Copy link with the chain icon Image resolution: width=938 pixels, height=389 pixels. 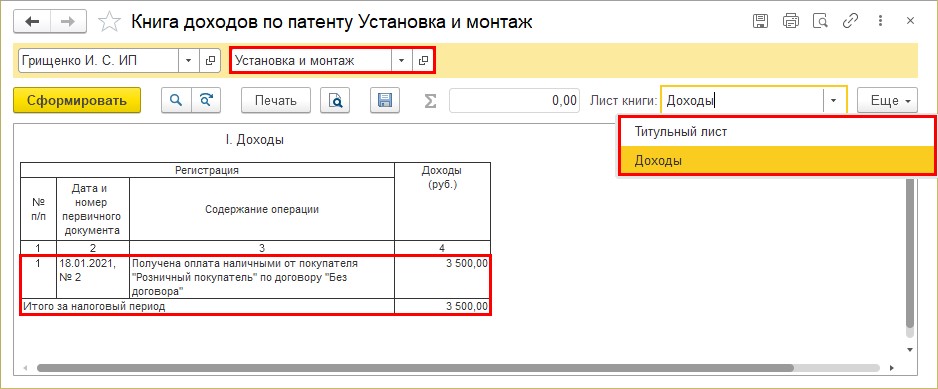coord(850,21)
